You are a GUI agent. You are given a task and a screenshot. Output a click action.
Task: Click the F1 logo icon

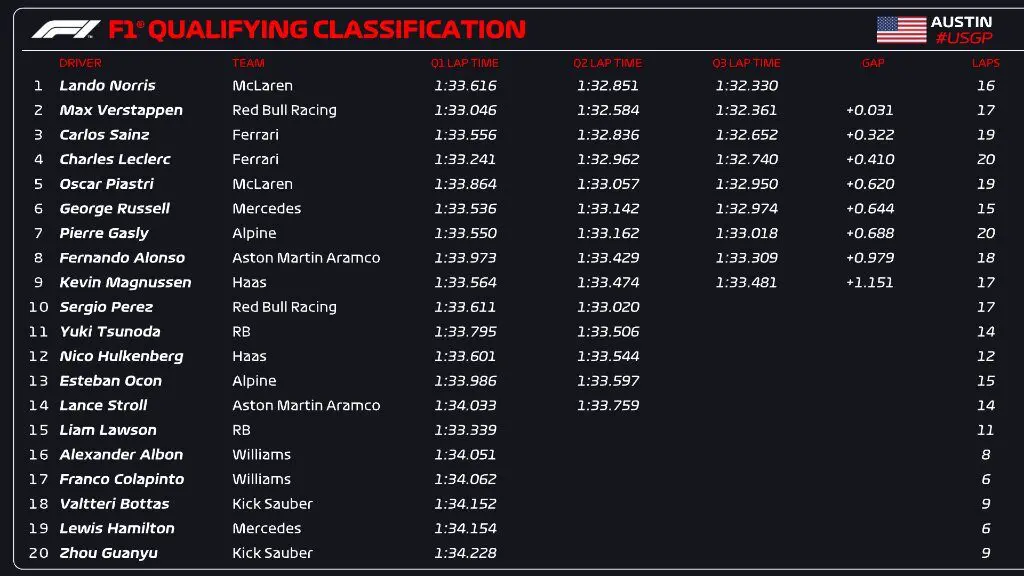pos(65,30)
